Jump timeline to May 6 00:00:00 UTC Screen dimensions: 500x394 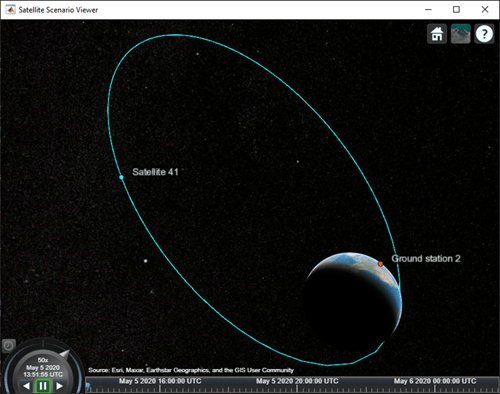pos(435,381)
